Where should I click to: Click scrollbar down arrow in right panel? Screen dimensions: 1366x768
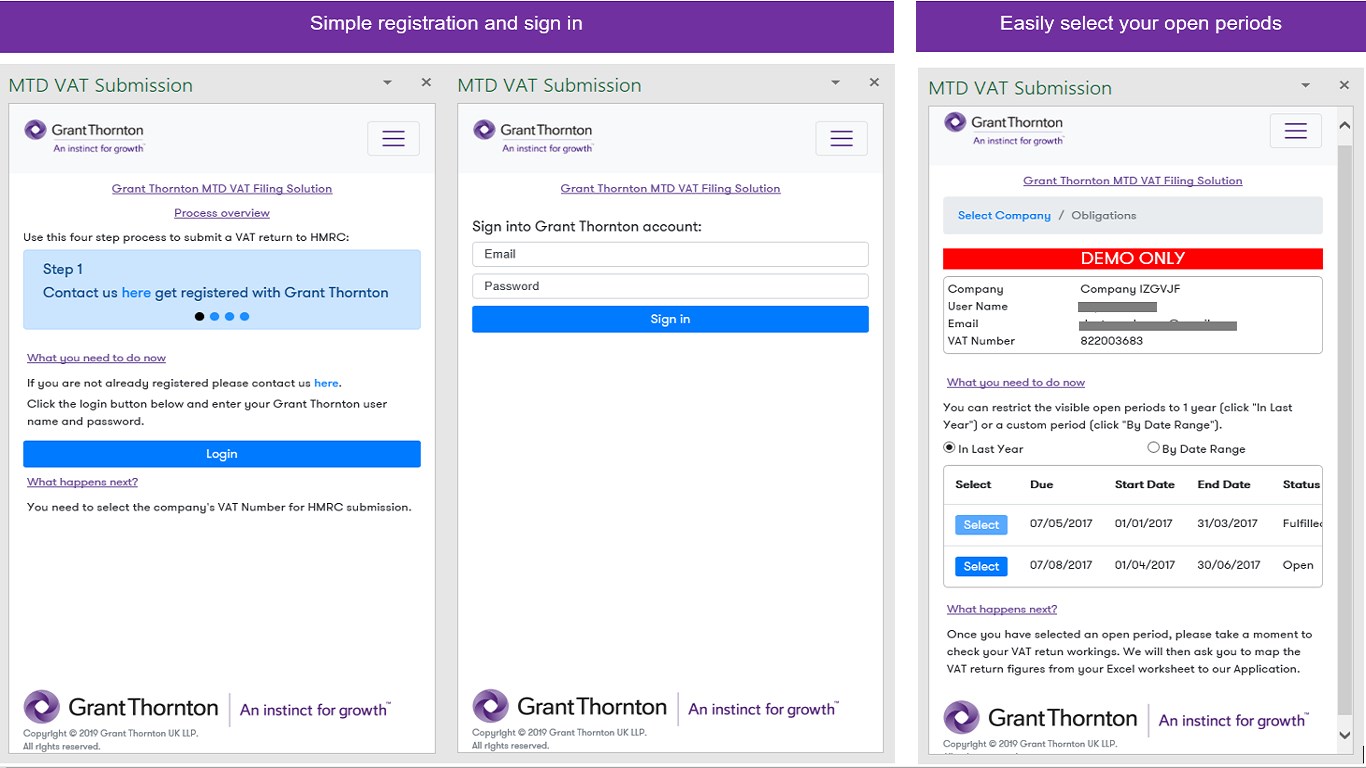(1345, 735)
